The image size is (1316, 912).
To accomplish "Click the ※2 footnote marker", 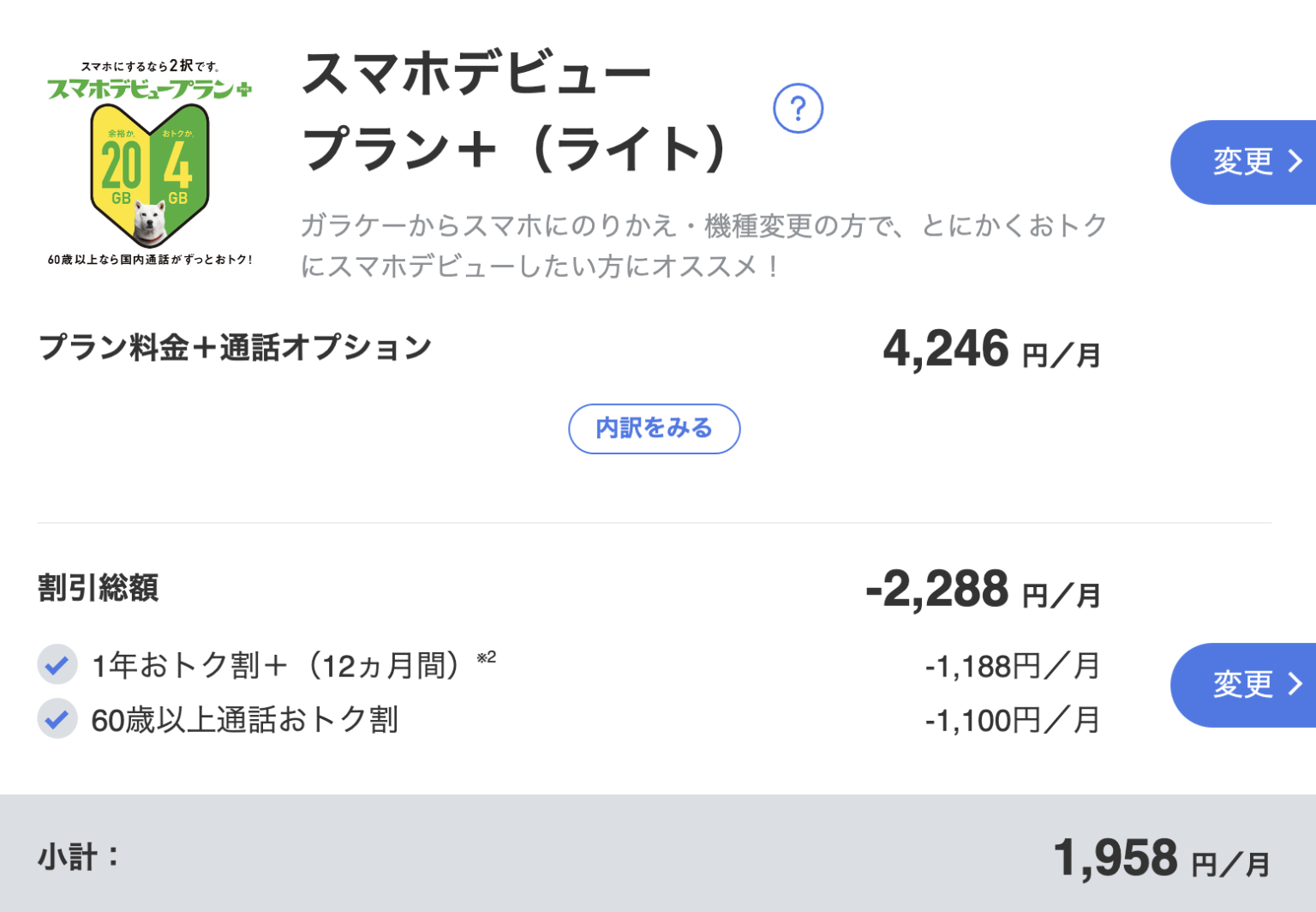I will 486,657.
